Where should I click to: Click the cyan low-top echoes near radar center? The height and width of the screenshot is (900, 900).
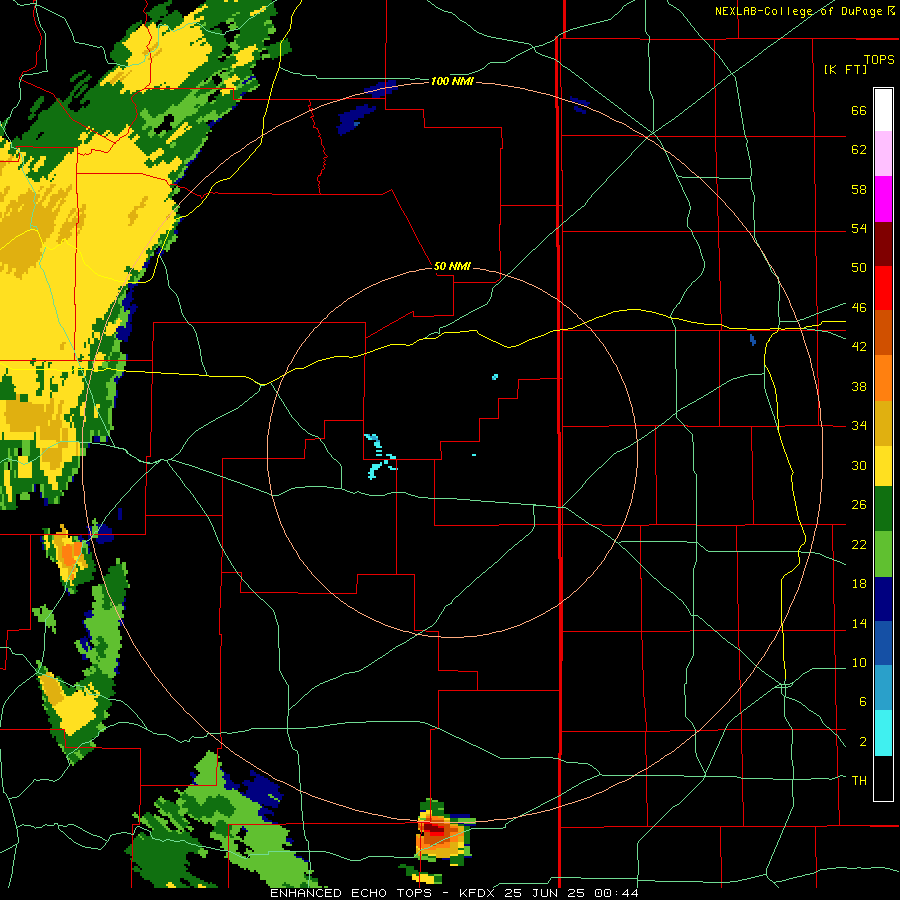(x=379, y=456)
